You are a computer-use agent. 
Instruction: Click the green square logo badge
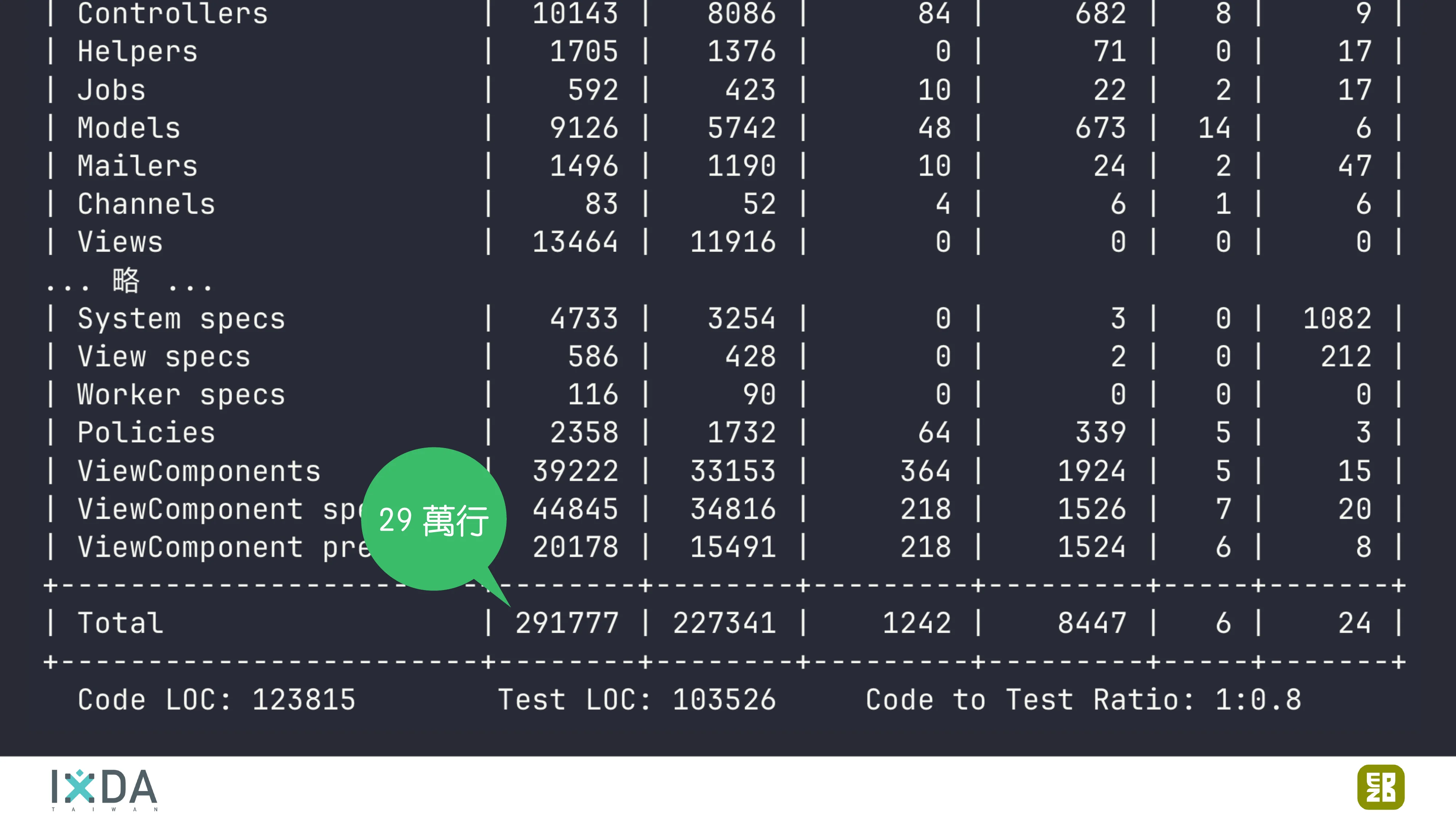tap(1380, 787)
